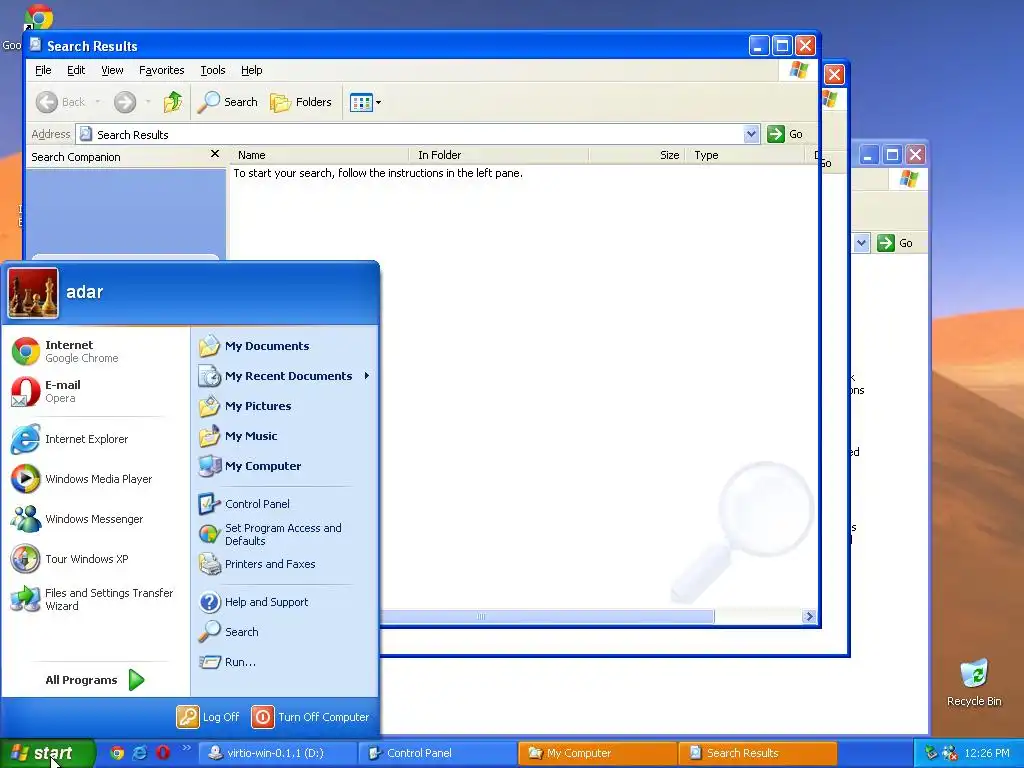Open Control Panel from the Start menu
This screenshot has height=768, width=1024.
point(244,504)
